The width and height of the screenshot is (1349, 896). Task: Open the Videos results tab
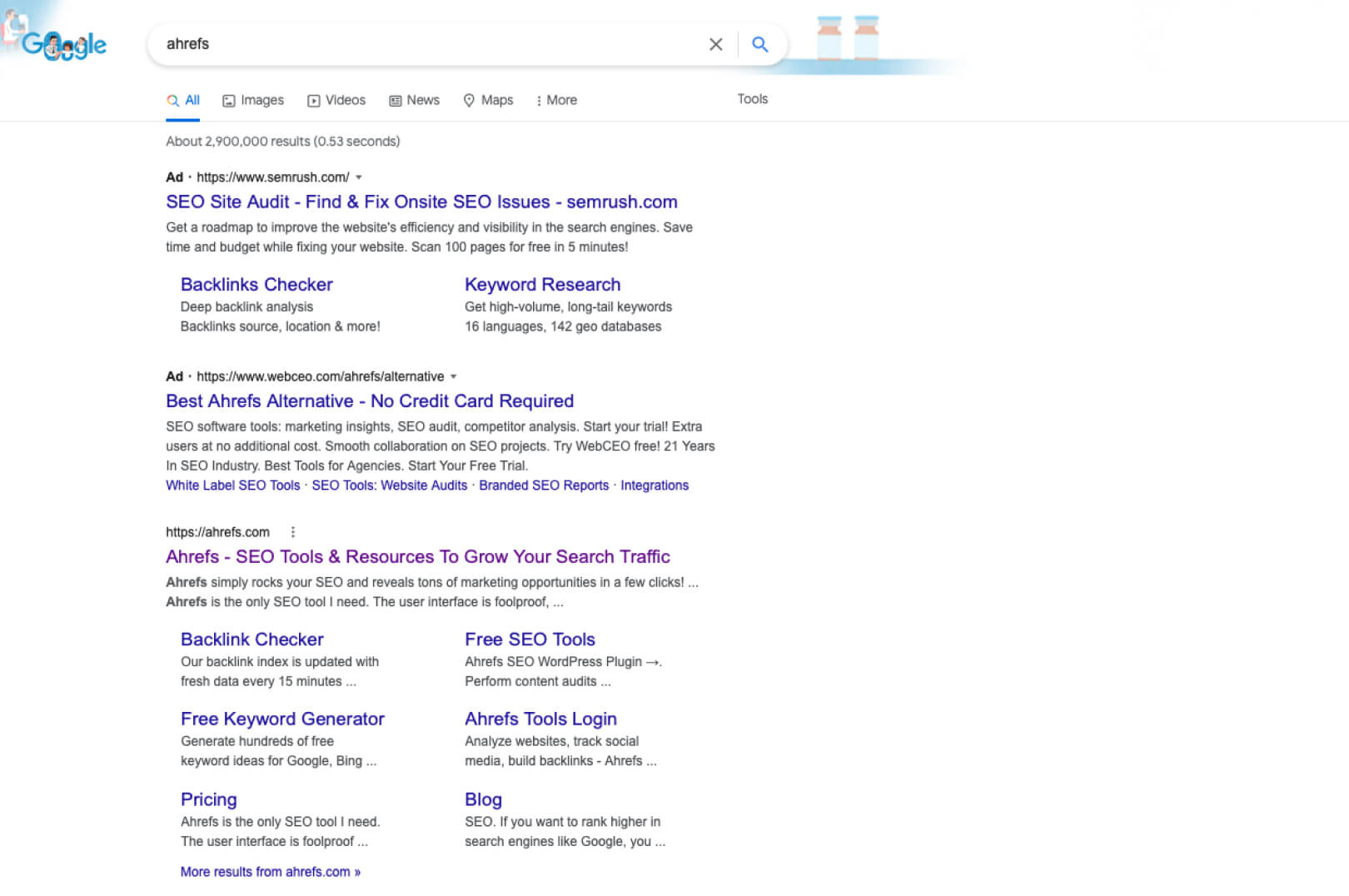click(x=336, y=100)
